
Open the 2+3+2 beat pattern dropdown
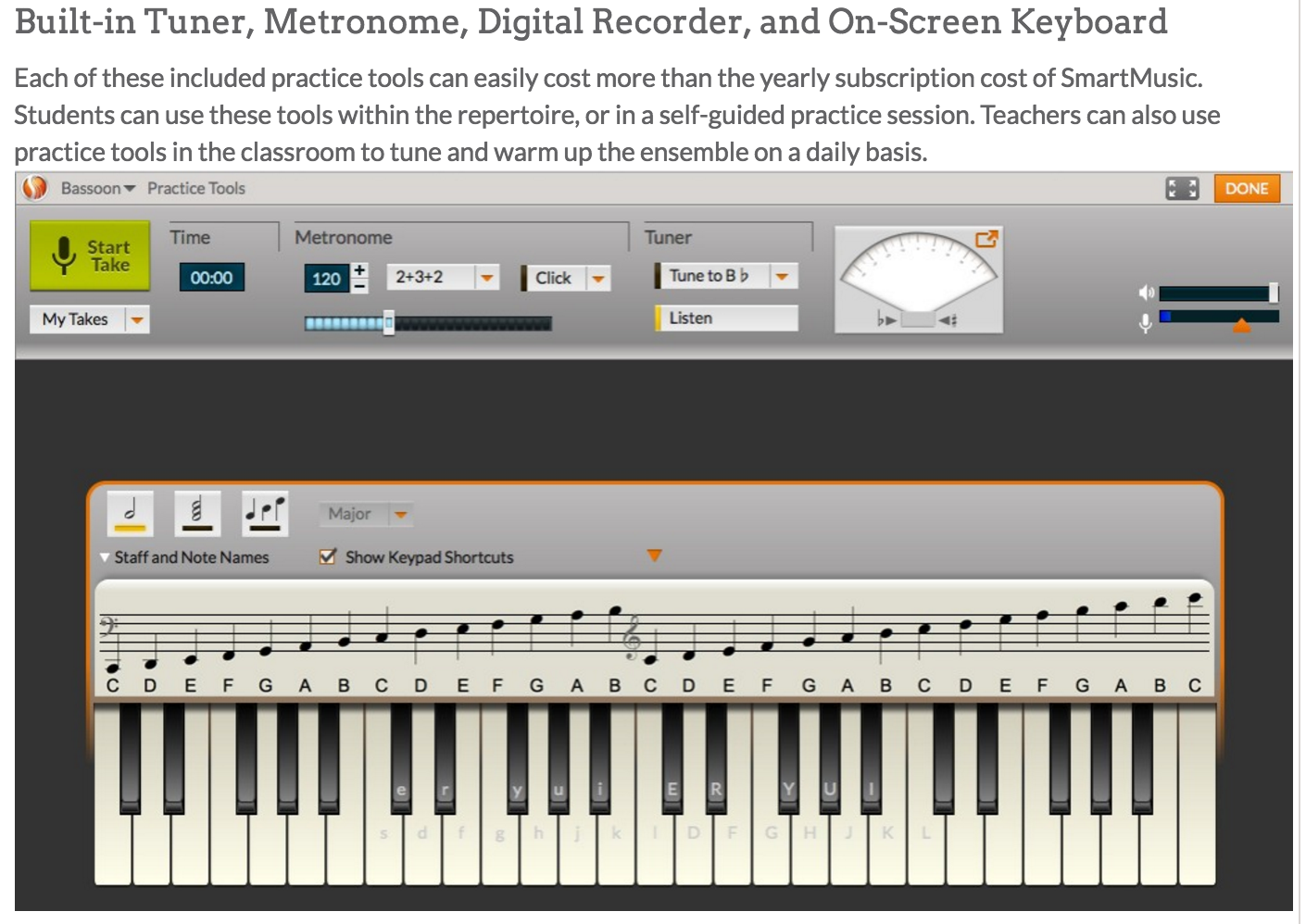pyautogui.click(x=443, y=277)
